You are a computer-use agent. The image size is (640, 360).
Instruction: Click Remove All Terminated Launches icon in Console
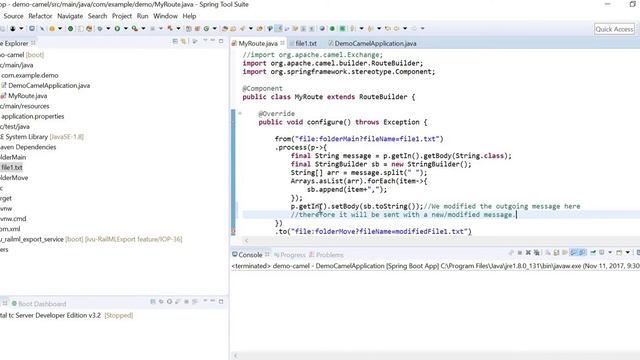[537, 253]
